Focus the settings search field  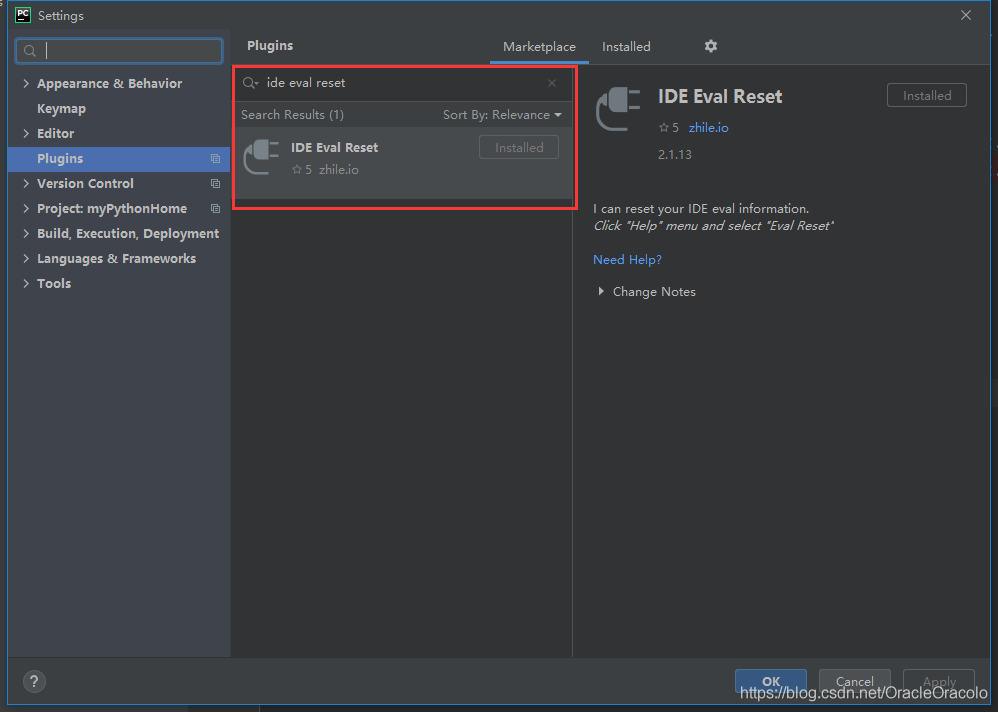pyautogui.click(x=119, y=51)
